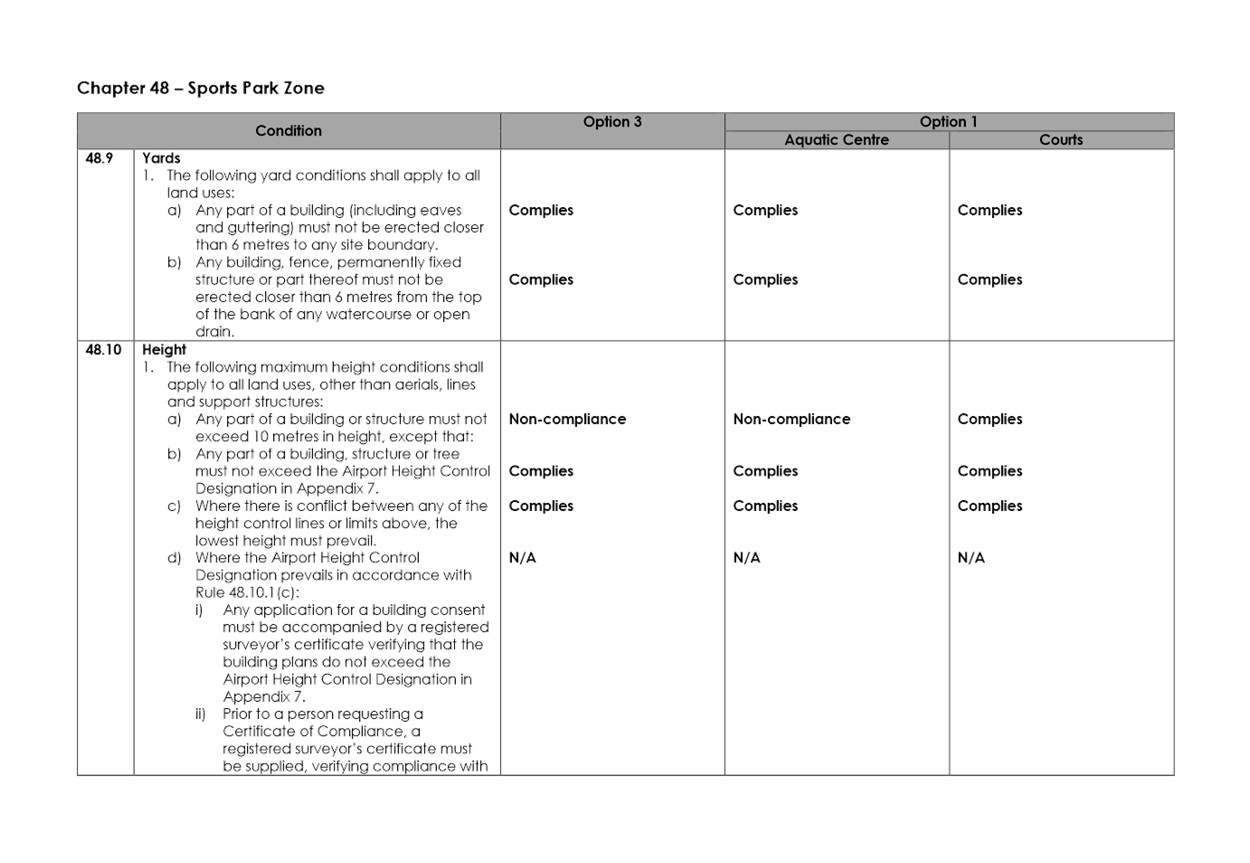Viewport: 1250px width, 863px height.
Task: Click the 'Aquatic Centre' sub-header
Action: 837,140
